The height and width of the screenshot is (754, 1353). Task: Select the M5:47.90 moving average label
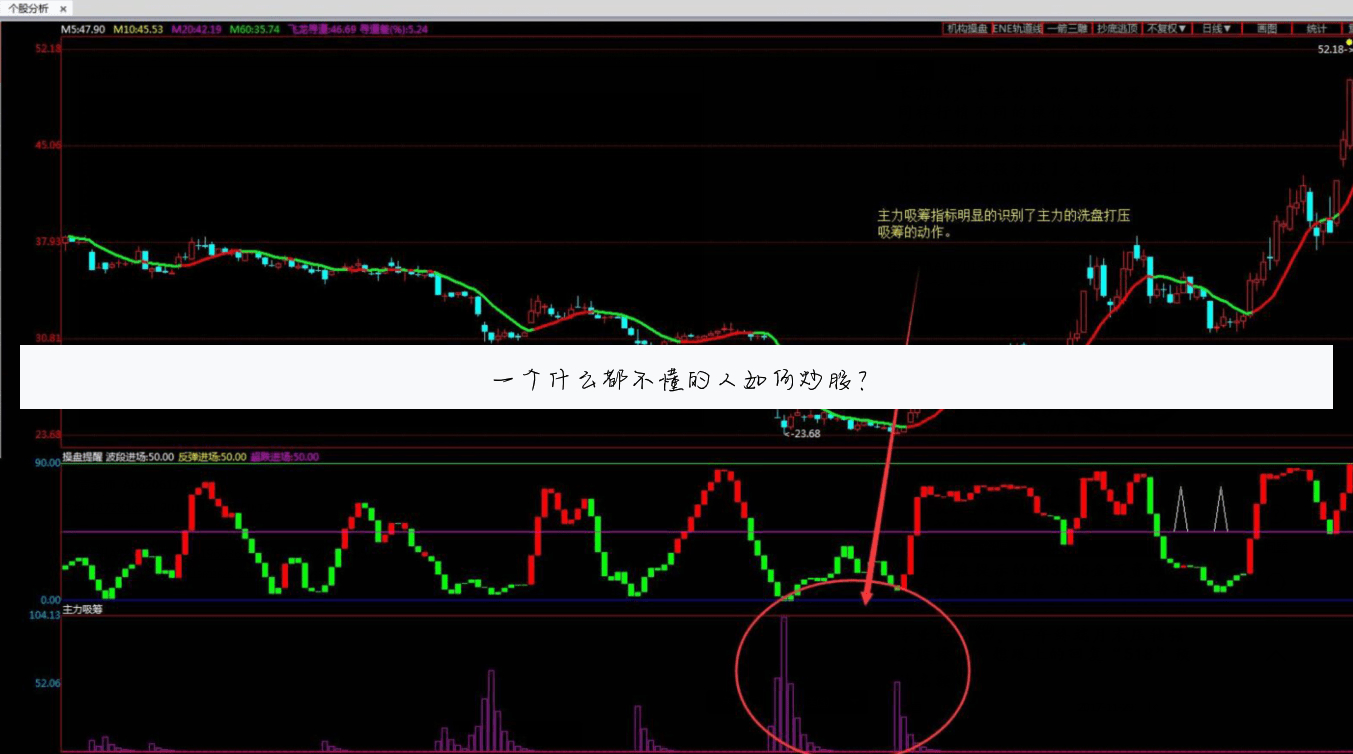click(x=84, y=29)
